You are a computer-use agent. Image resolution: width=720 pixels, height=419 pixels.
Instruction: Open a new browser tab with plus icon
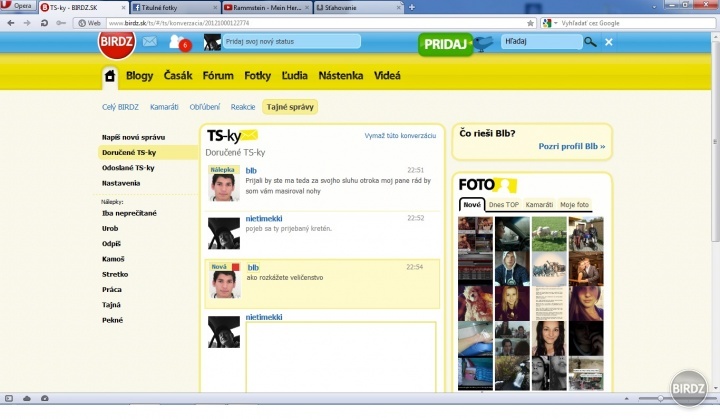[x=412, y=7]
